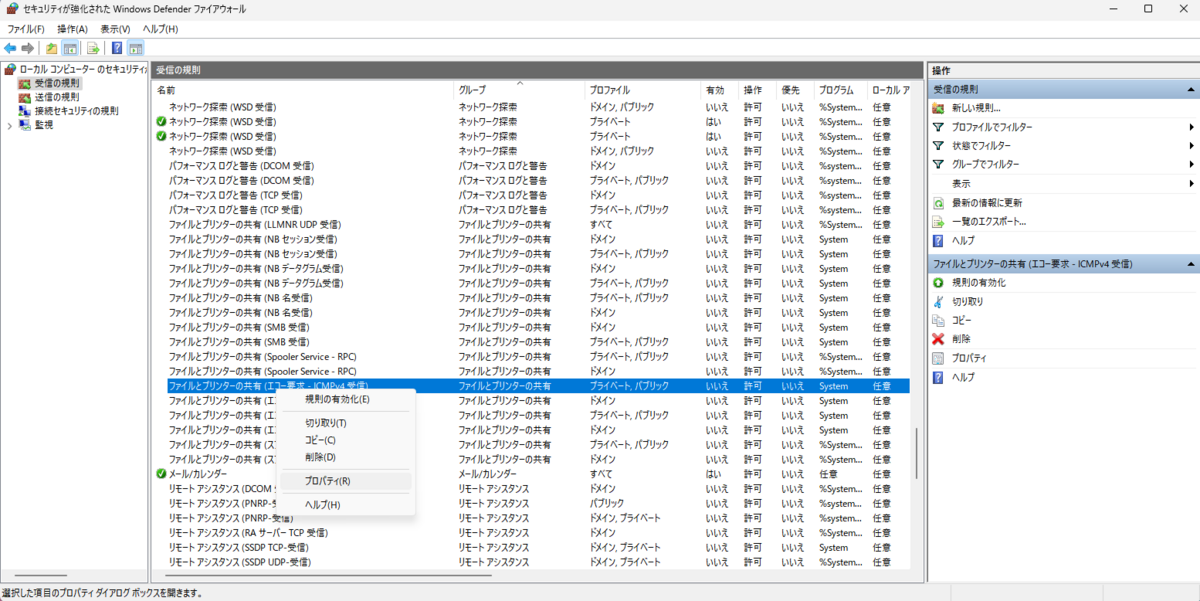The width and height of the screenshot is (1200, 601).
Task: Click the 優先 column header
Action: tap(796, 90)
